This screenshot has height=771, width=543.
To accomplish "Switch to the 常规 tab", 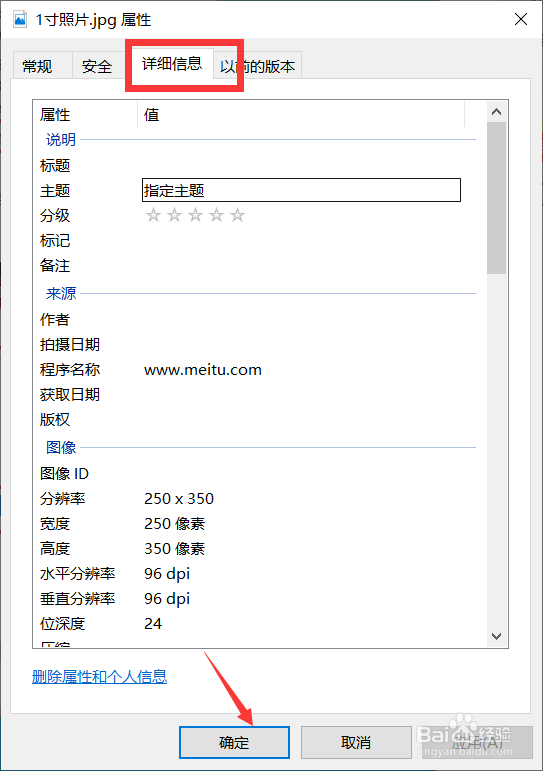I will click(37, 66).
